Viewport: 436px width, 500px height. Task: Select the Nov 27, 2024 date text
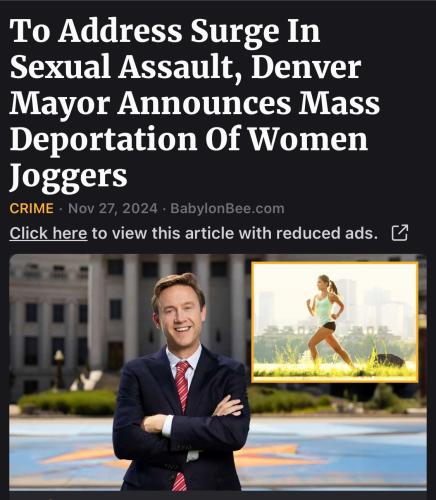(113, 209)
